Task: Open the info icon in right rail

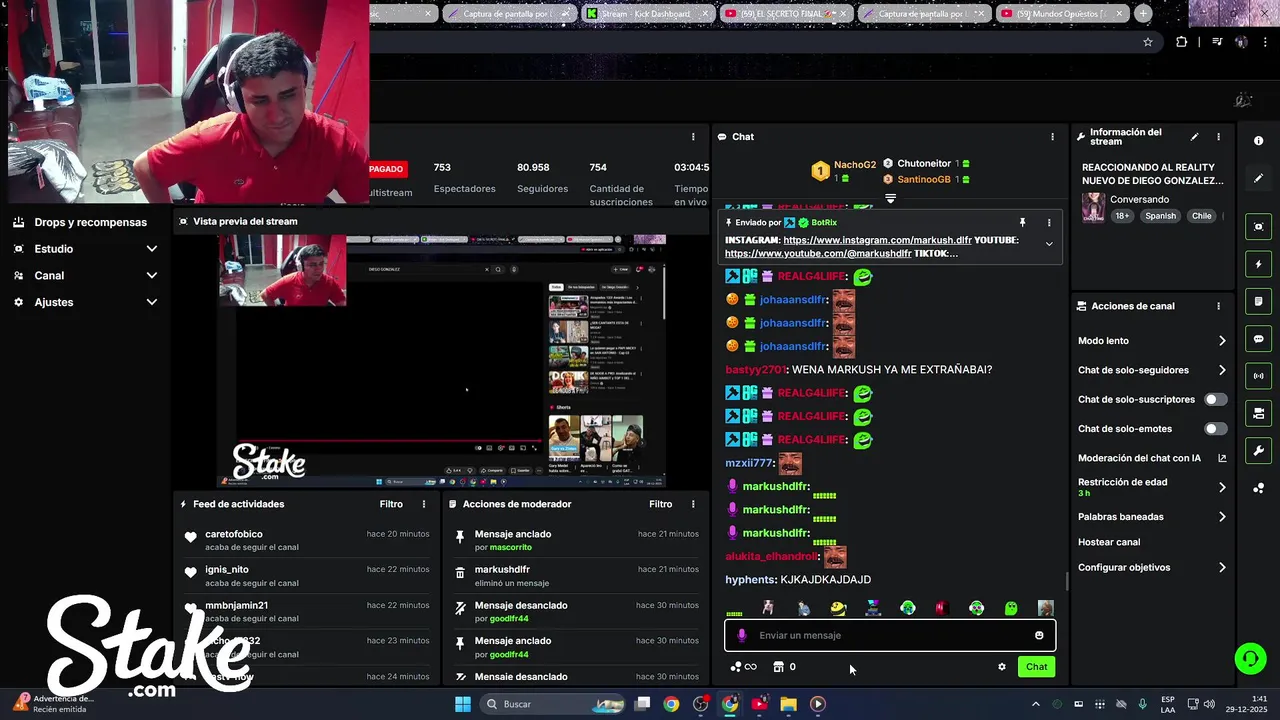Action: click(1258, 141)
